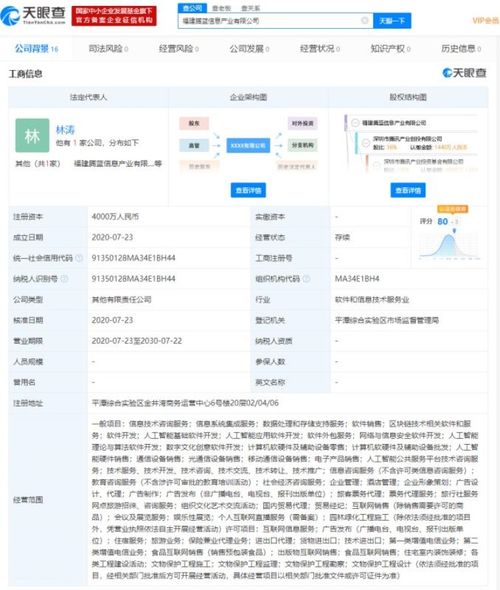
Task: Click the score distribution curve chart
Action: 450,246
